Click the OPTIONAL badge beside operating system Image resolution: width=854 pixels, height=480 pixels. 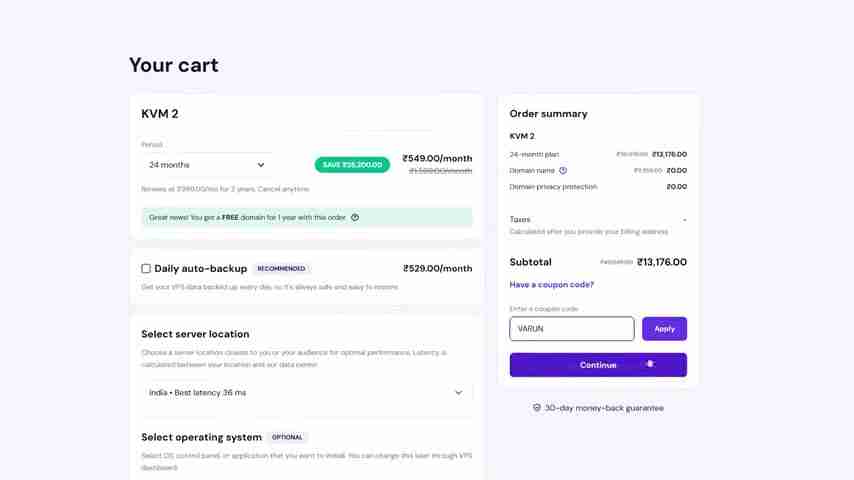point(287,437)
